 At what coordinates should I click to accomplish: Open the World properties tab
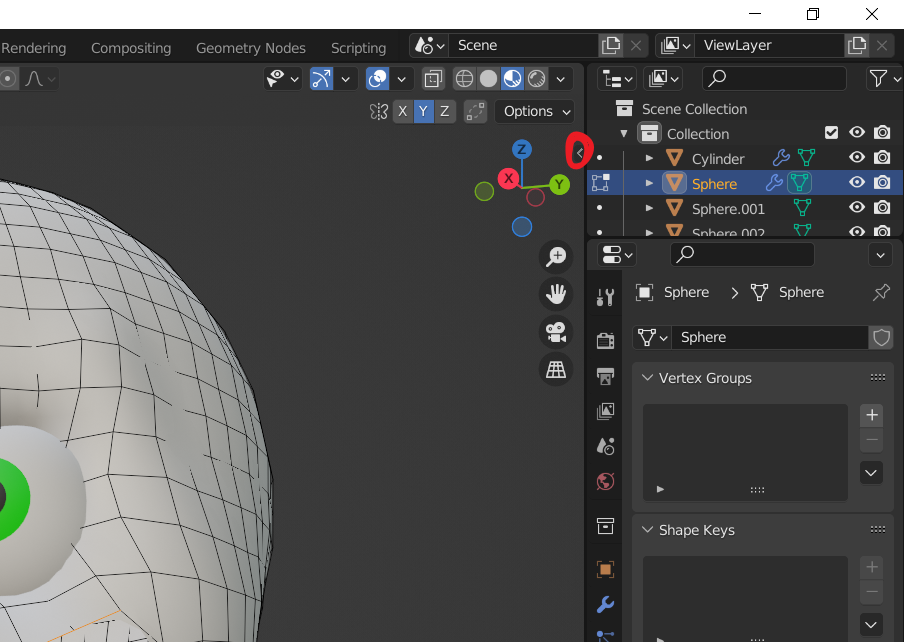(x=605, y=482)
